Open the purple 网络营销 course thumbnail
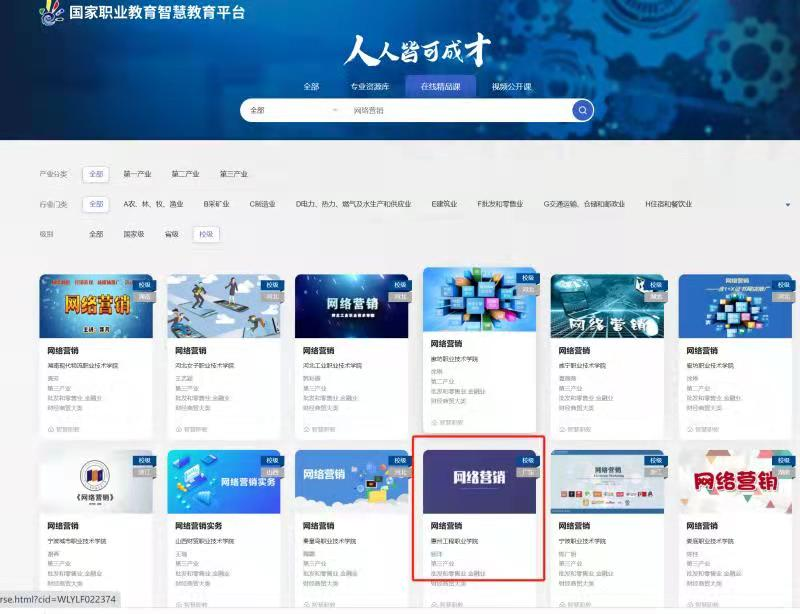 tap(480, 482)
